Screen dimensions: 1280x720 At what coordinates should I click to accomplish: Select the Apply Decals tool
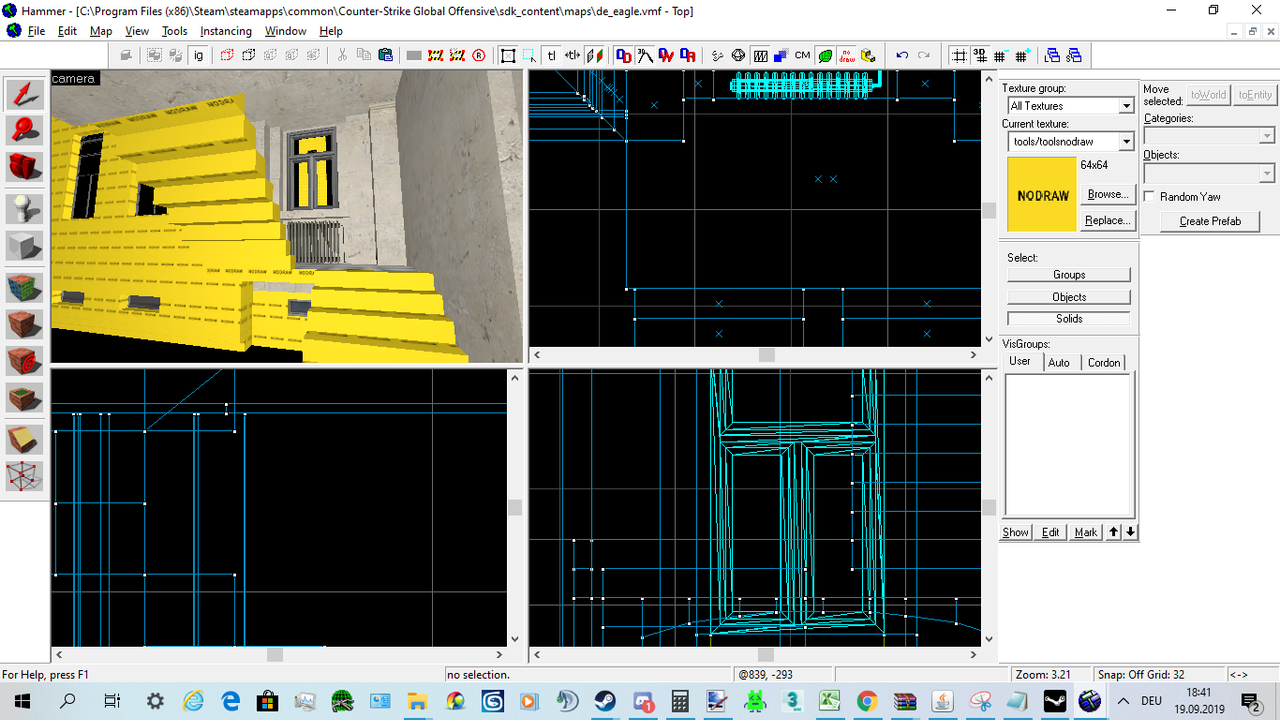(x=25, y=360)
